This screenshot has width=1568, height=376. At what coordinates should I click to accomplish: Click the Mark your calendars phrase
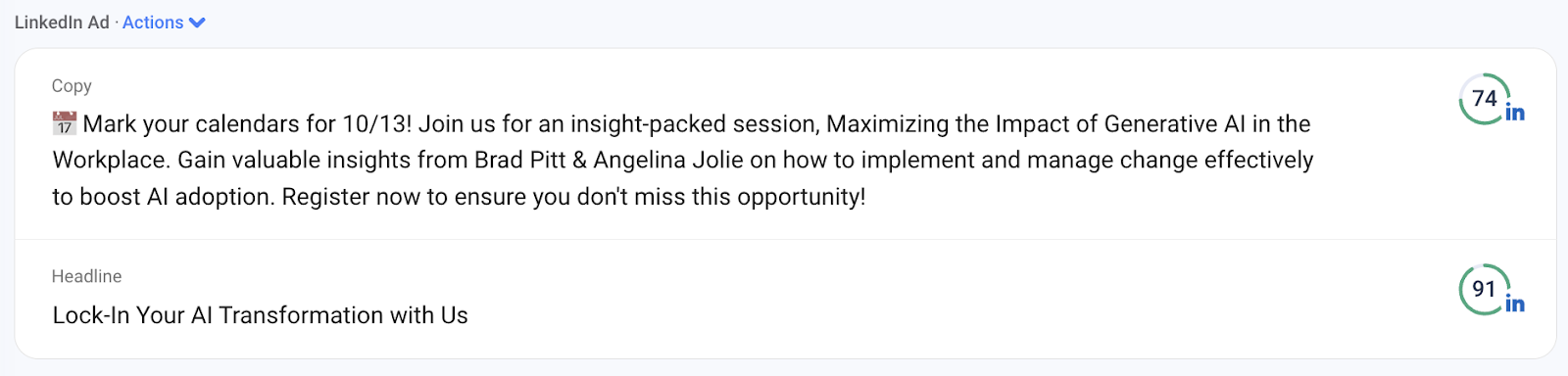(x=191, y=124)
